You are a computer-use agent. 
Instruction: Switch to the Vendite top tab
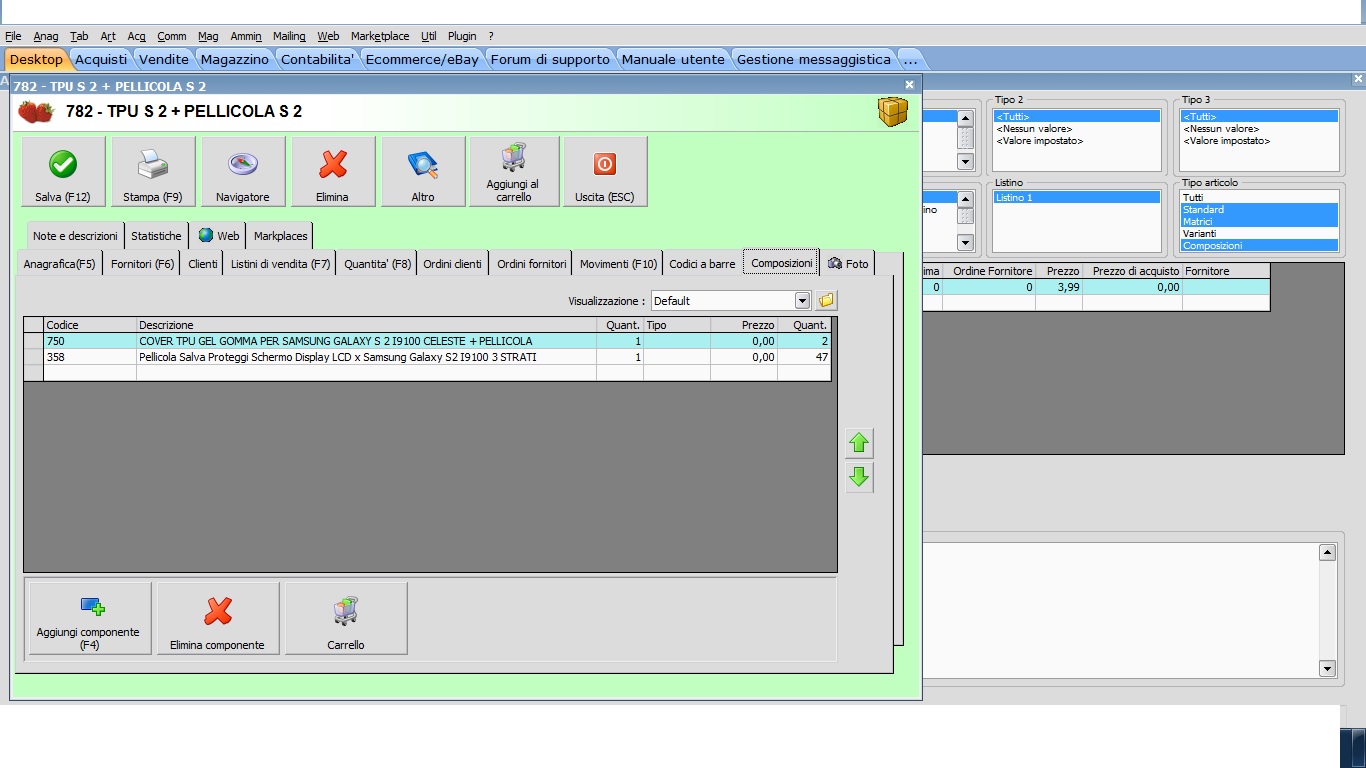pos(164,59)
